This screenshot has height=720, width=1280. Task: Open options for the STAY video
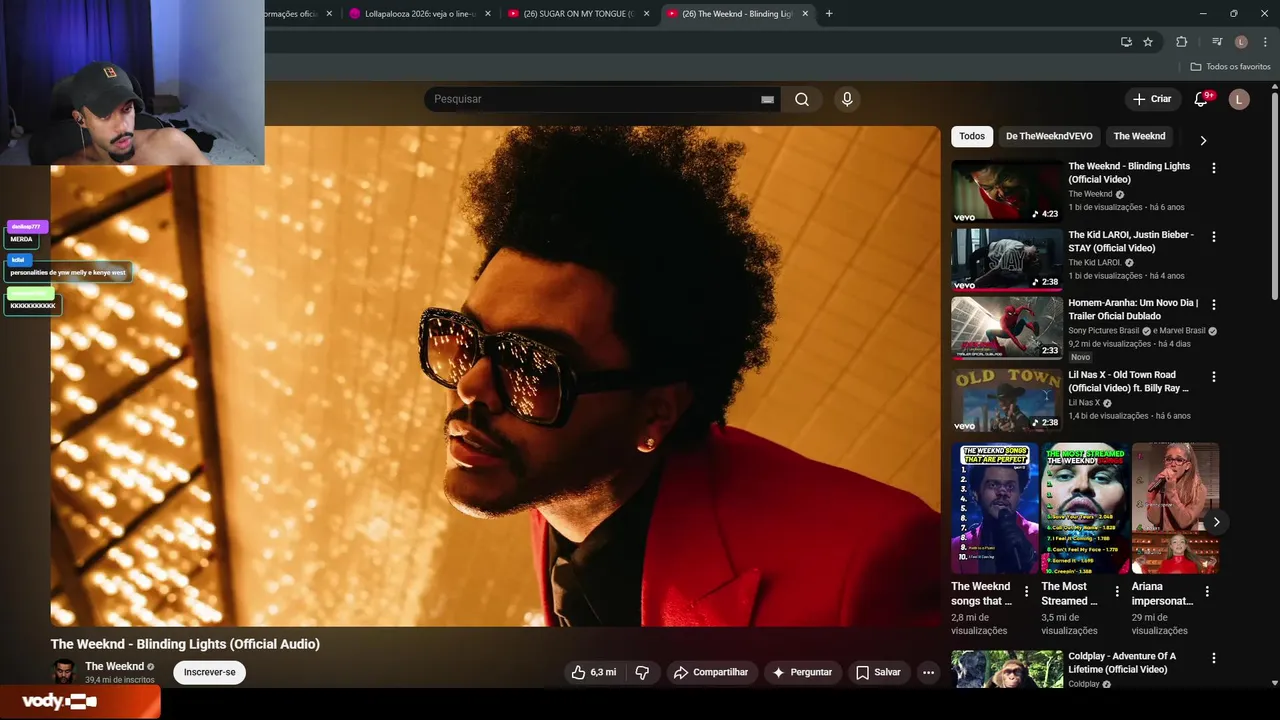[1214, 237]
